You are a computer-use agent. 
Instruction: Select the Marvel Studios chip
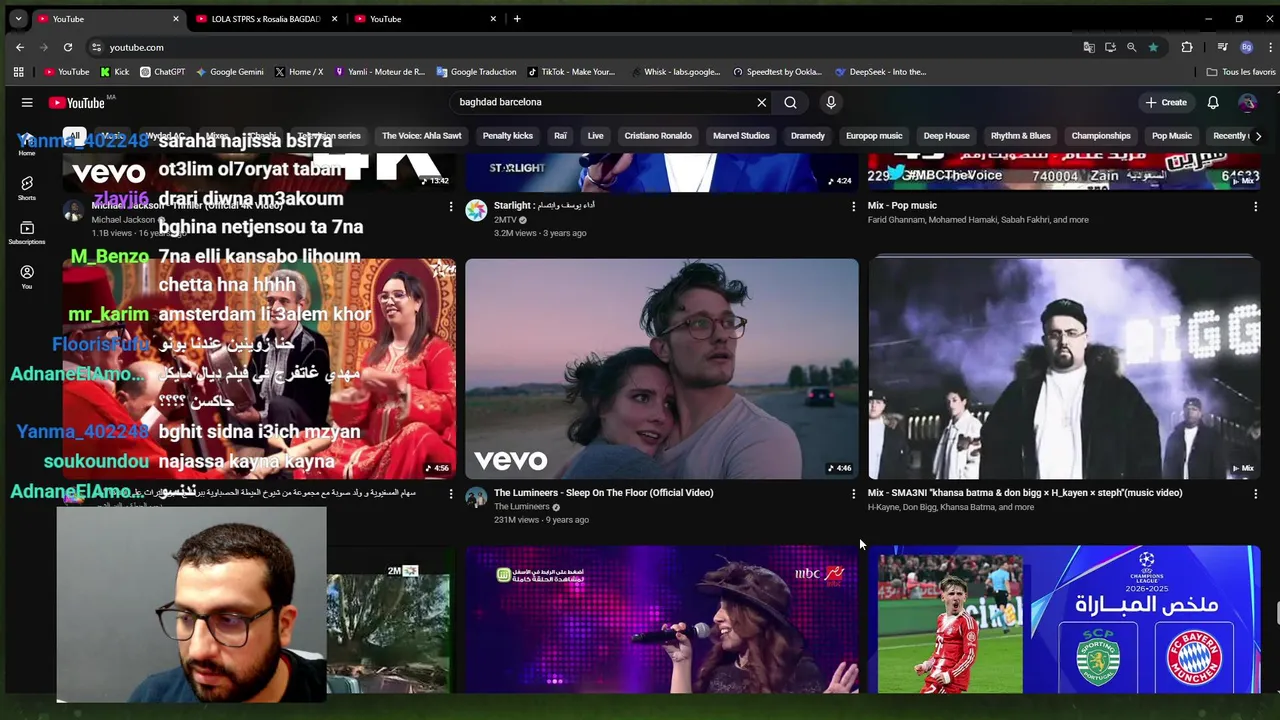(741, 136)
